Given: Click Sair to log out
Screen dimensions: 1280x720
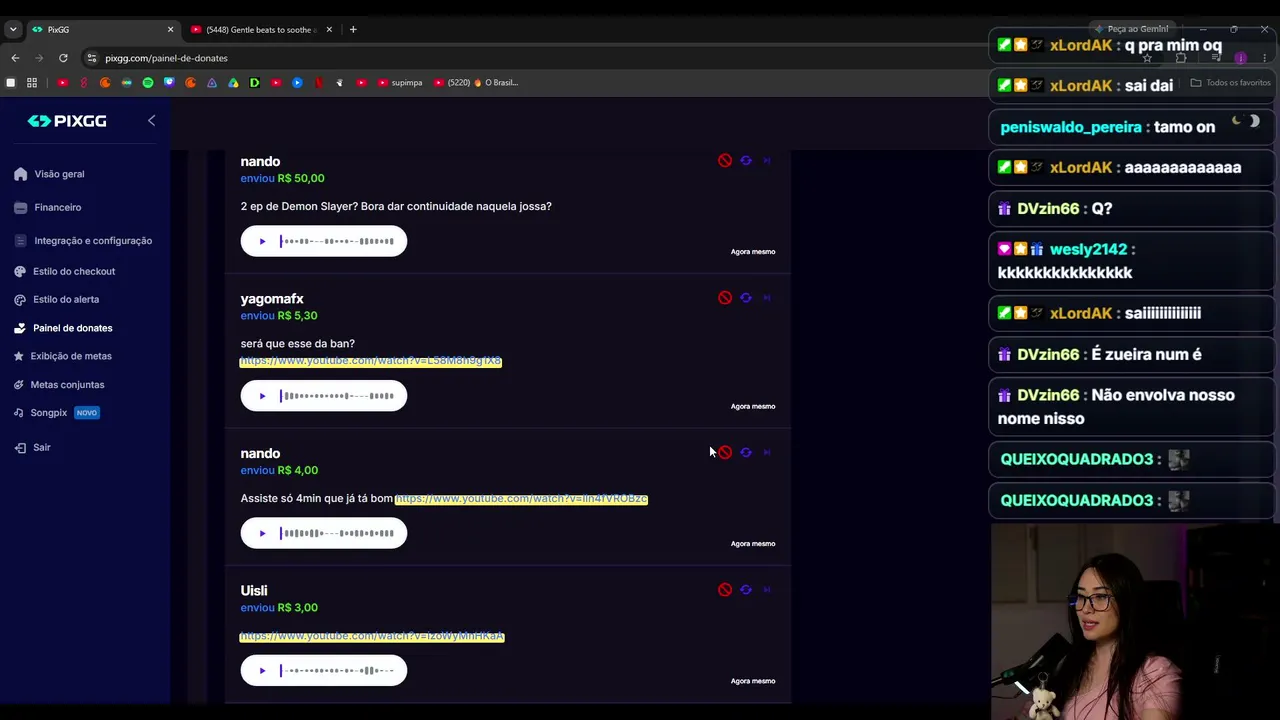Looking at the screenshot, I should [x=32, y=447].
